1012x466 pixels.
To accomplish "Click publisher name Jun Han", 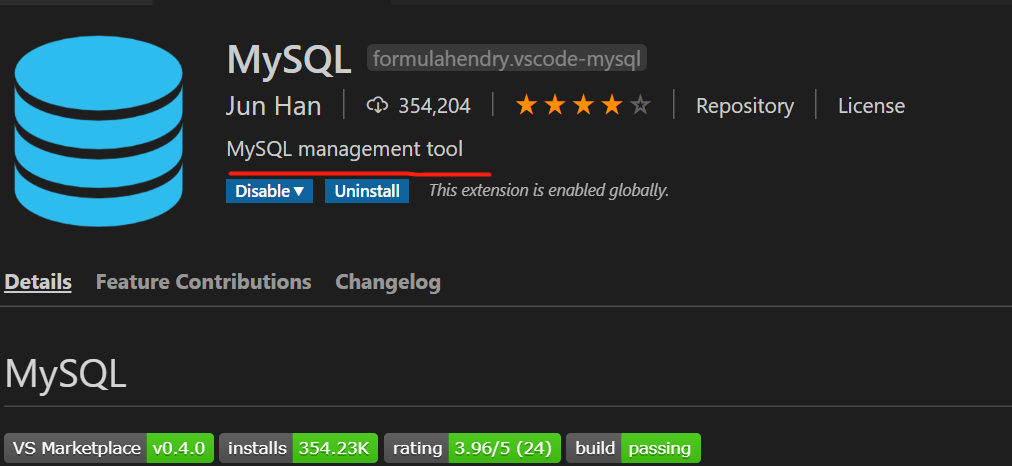I will click(274, 106).
